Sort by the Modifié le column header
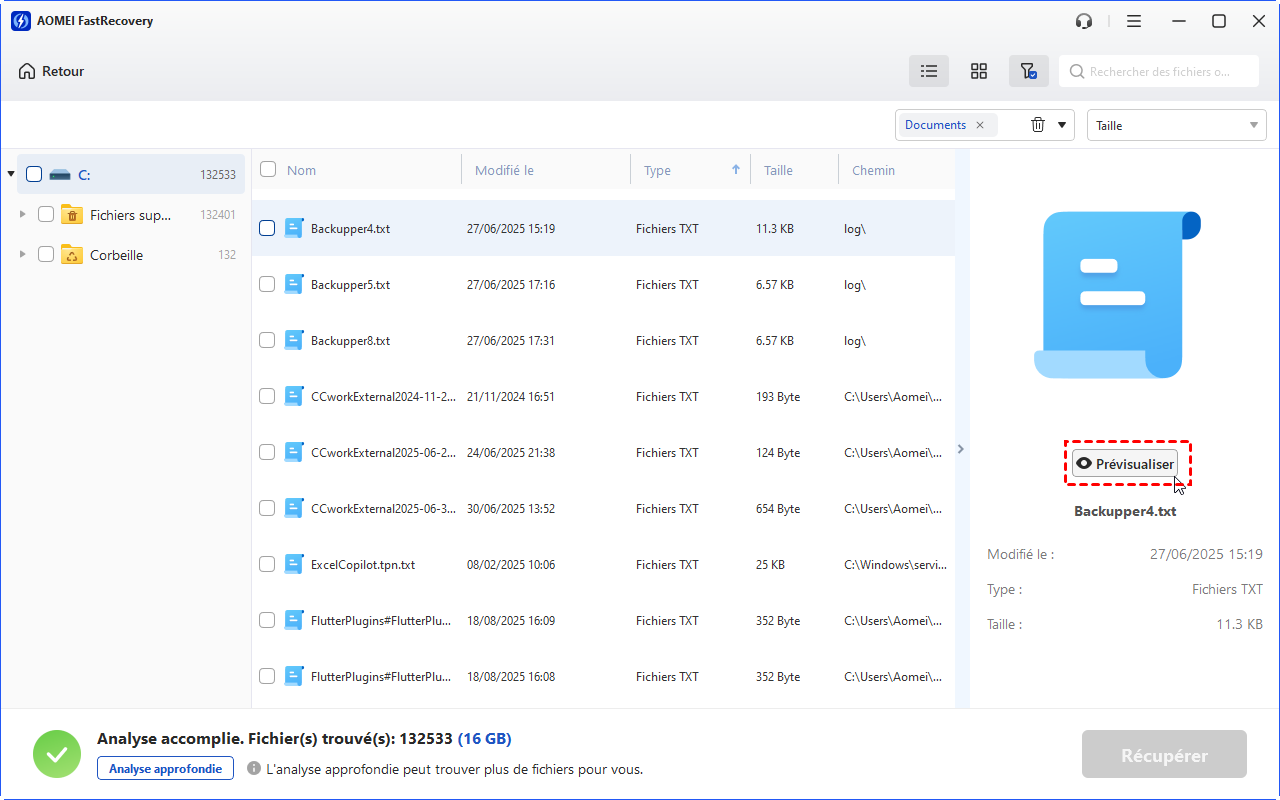1280x800 pixels. tap(504, 170)
